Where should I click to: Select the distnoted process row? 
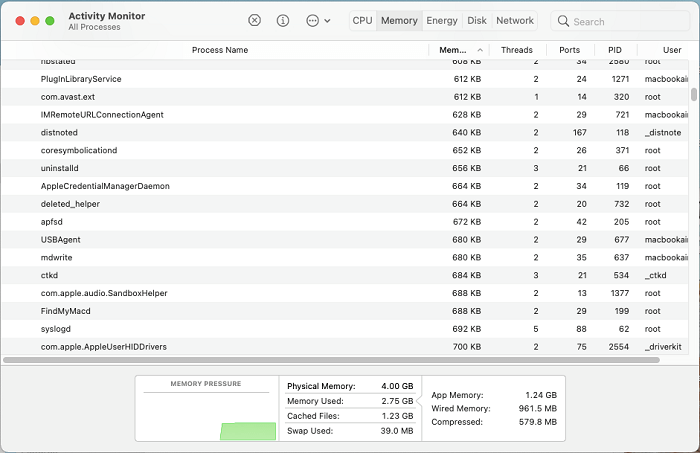coord(345,133)
